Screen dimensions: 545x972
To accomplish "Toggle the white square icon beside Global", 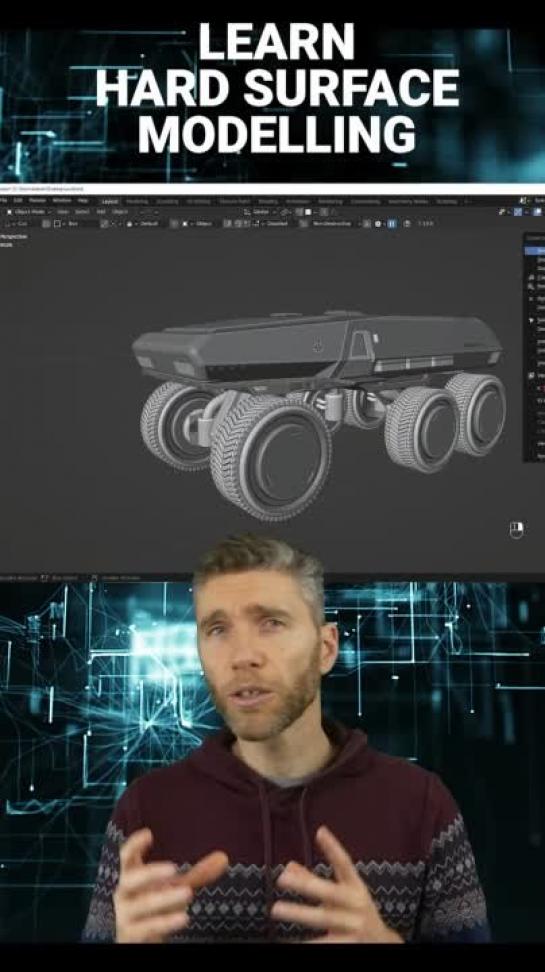I will (x=308, y=212).
